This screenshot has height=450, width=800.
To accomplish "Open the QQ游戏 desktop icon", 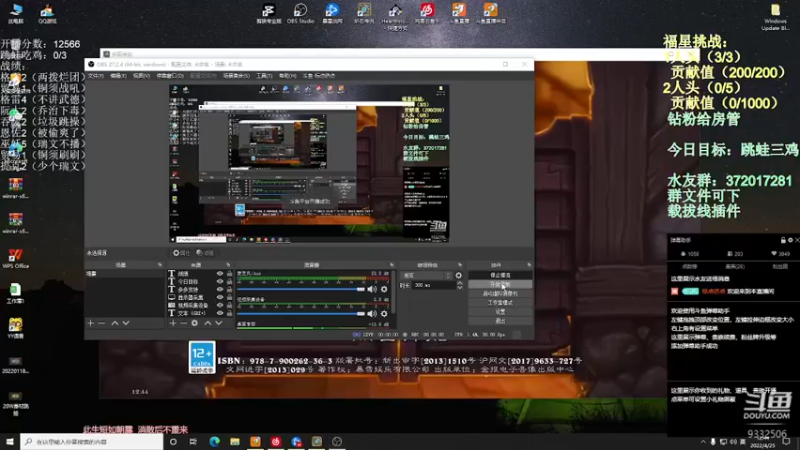I will (47, 14).
